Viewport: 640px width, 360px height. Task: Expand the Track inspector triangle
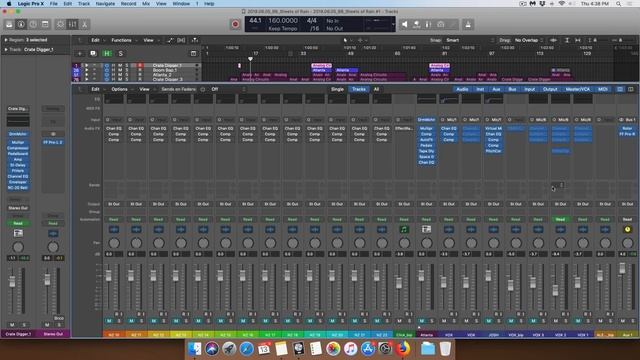pos(6,49)
